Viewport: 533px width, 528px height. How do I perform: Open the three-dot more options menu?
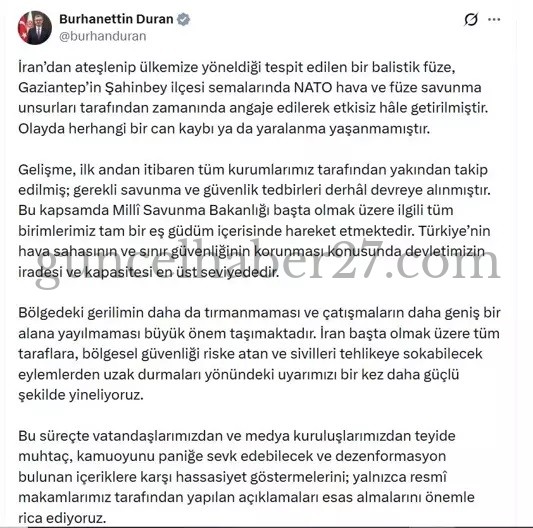(494, 19)
